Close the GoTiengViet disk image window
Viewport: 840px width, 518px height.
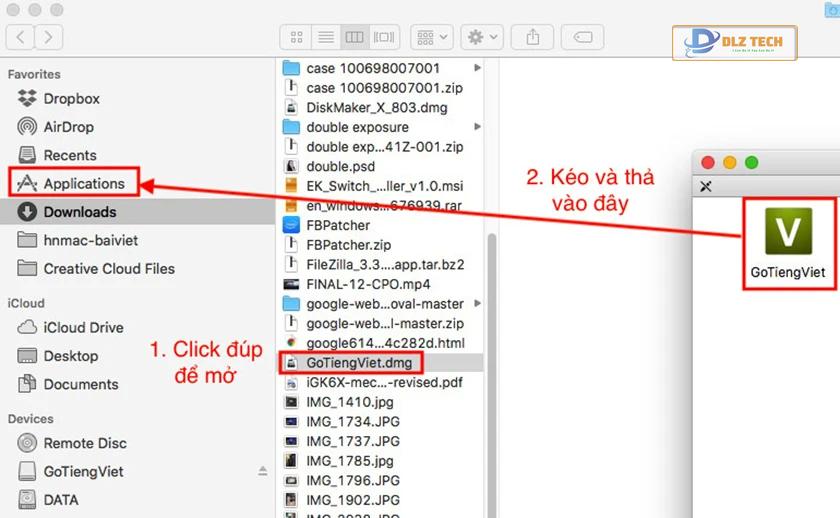[x=708, y=162]
